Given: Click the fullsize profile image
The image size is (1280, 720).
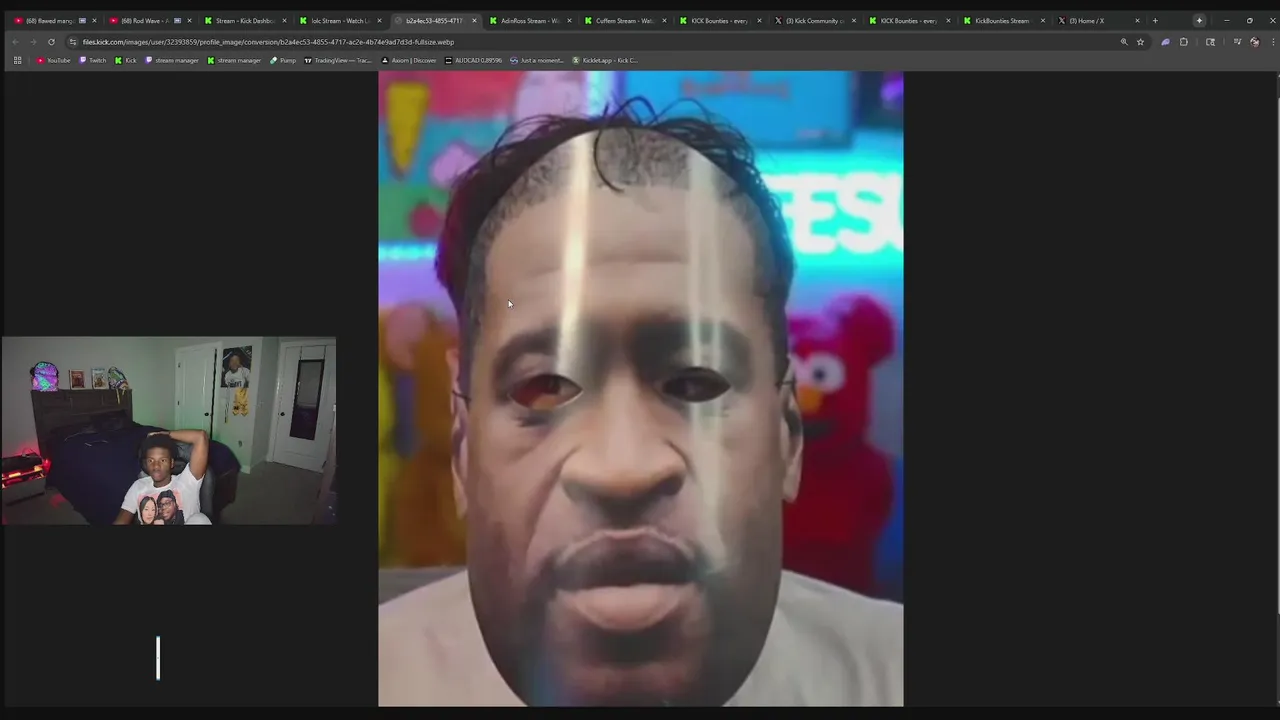Looking at the screenshot, I should (640, 389).
